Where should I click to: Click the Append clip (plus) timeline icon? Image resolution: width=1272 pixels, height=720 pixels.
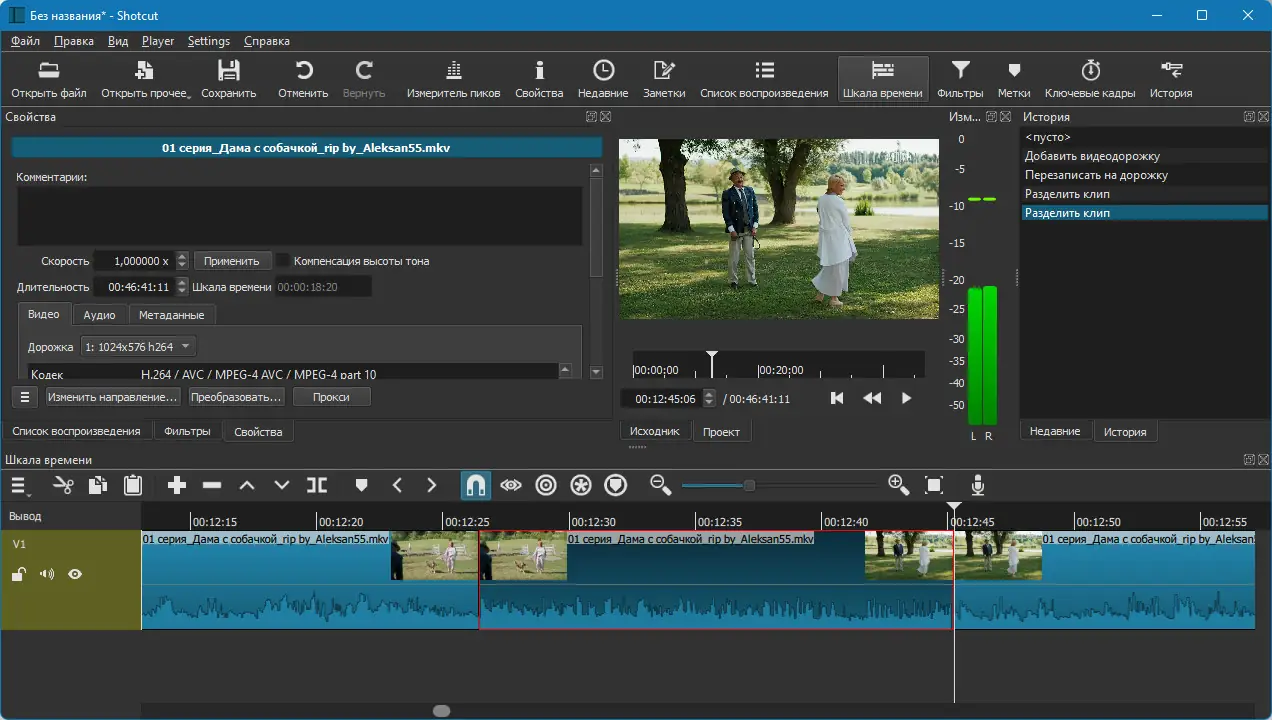coord(177,485)
